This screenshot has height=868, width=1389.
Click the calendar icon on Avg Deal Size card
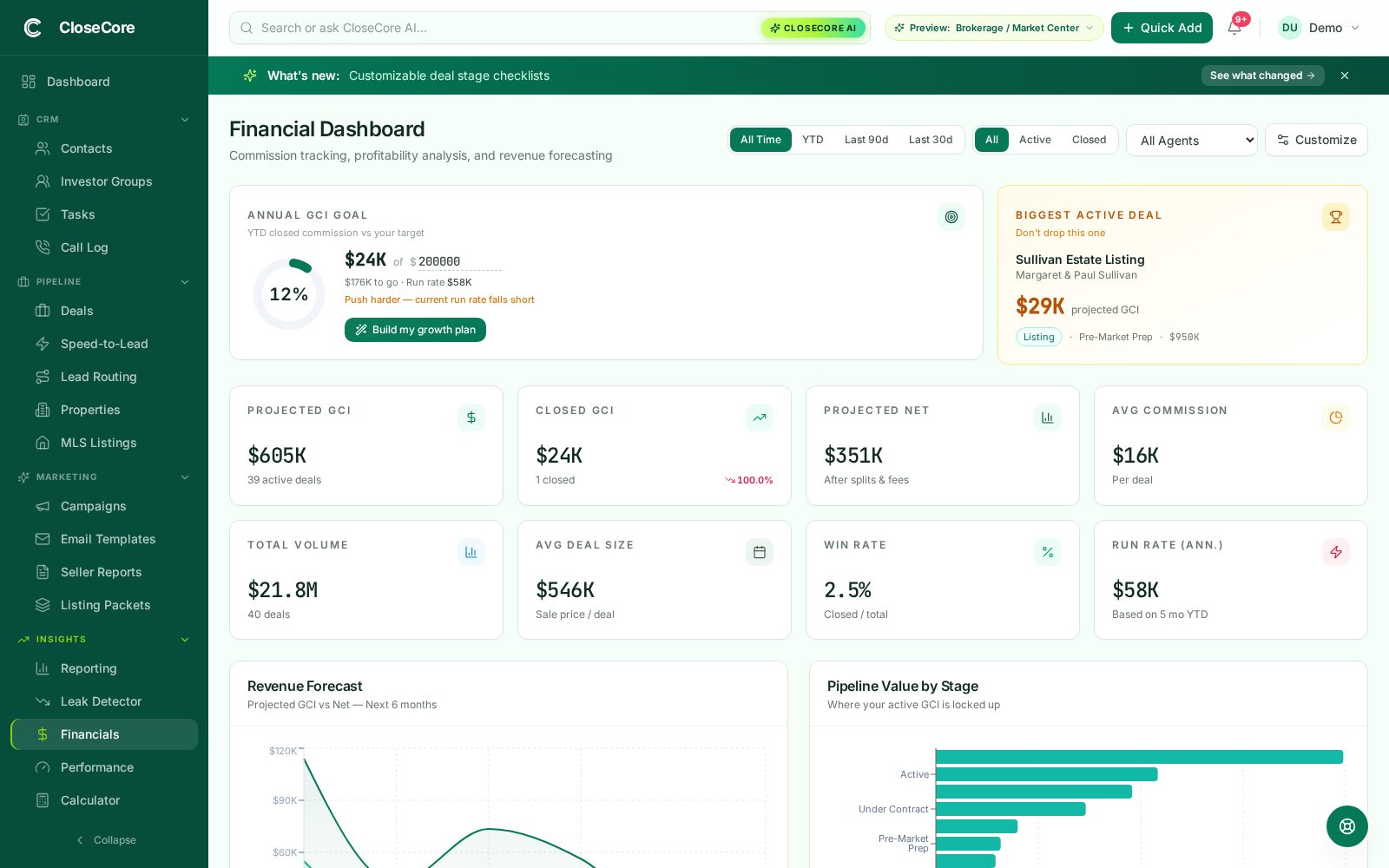[x=760, y=552]
